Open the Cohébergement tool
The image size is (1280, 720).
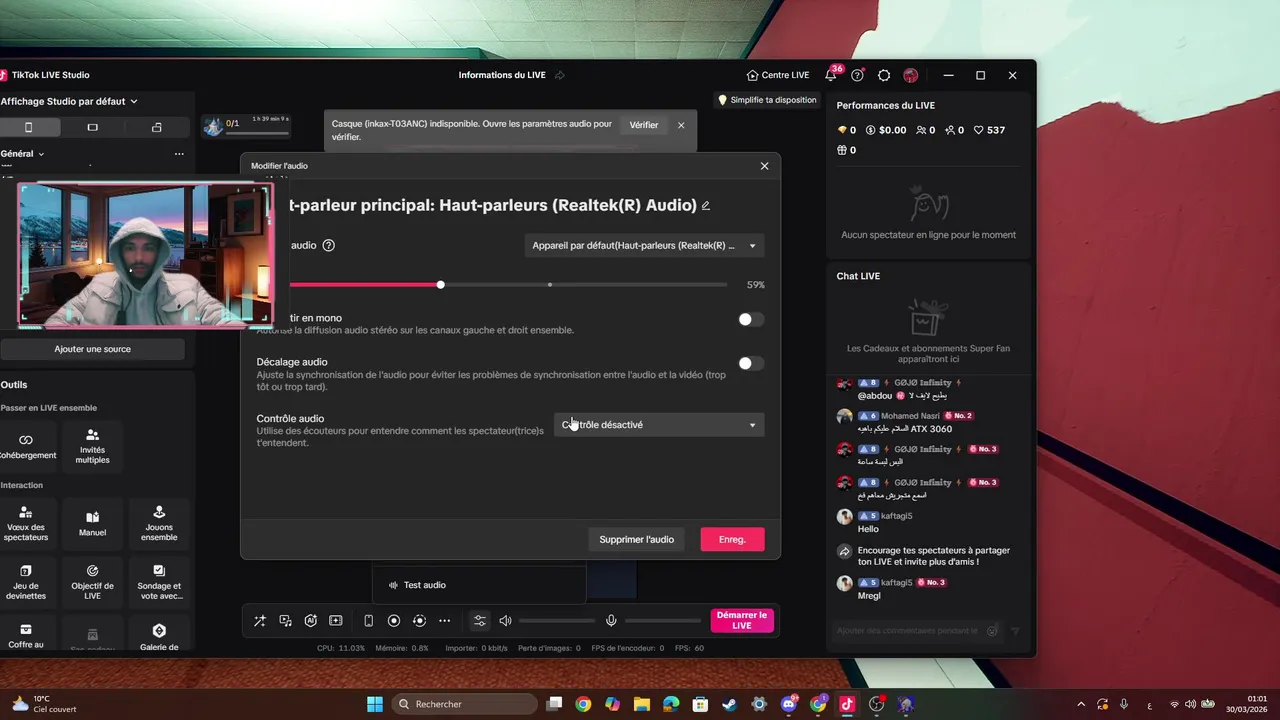[x=26, y=446]
